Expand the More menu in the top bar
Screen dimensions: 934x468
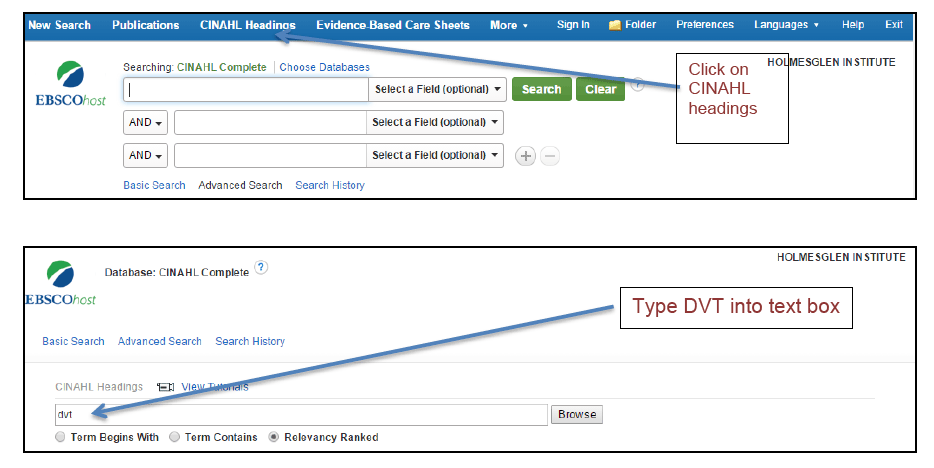(x=509, y=25)
